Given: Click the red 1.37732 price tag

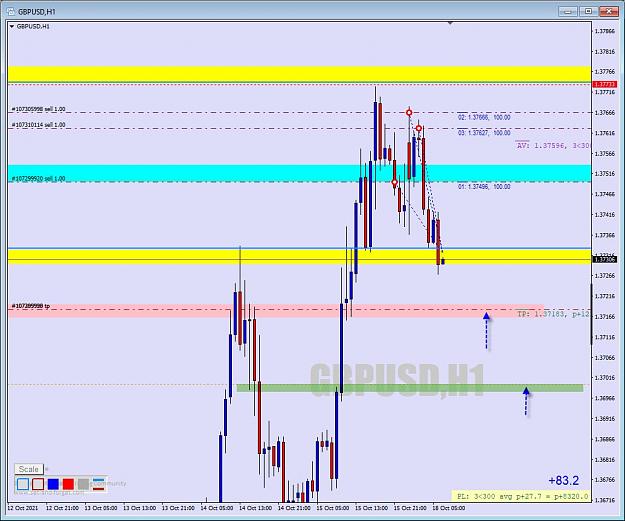Looking at the screenshot, I should click(x=605, y=84).
